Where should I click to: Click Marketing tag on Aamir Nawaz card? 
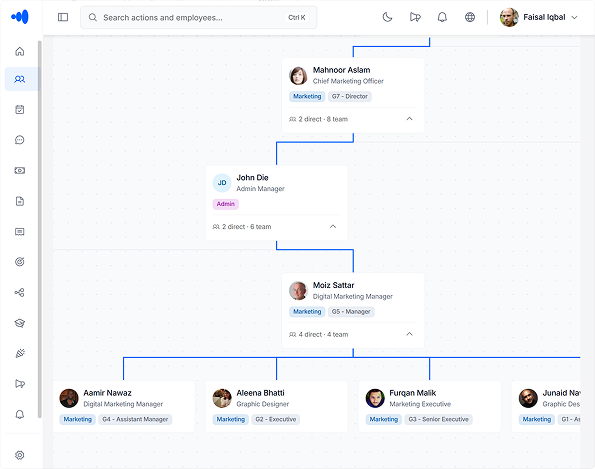[77, 419]
